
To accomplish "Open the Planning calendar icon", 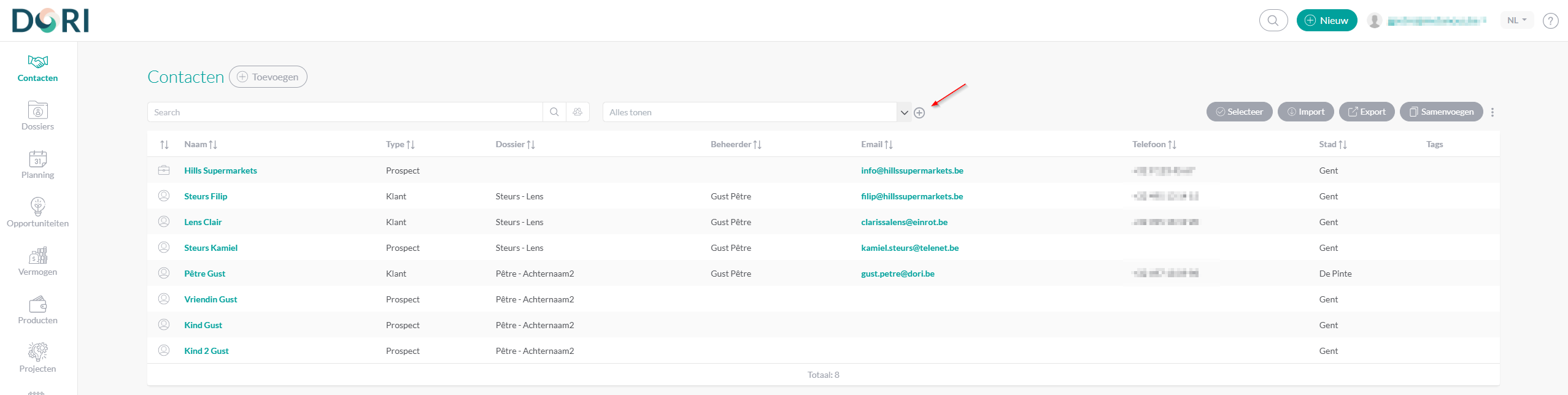I will (37, 159).
